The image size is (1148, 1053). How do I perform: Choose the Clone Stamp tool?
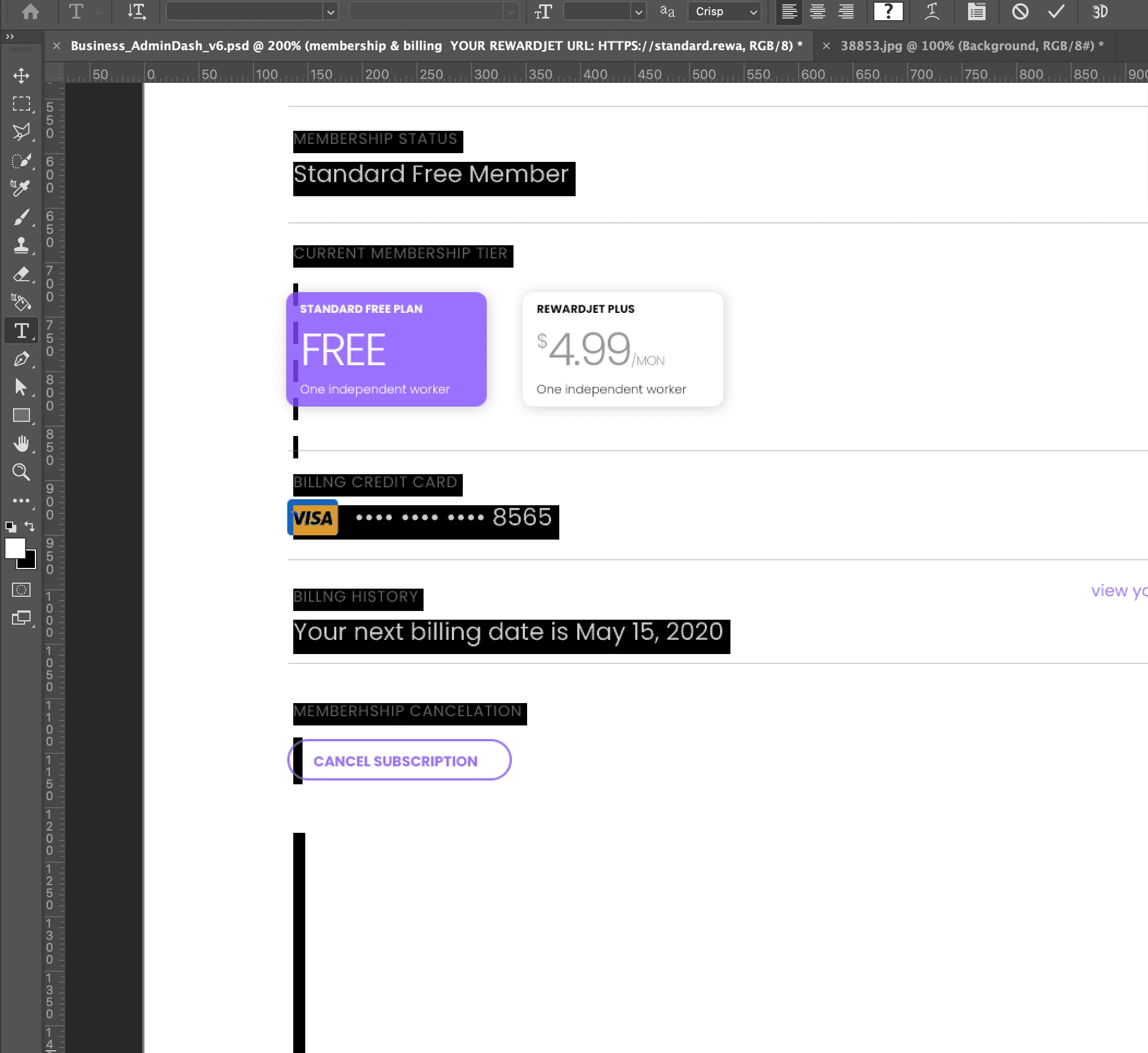coord(21,245)
